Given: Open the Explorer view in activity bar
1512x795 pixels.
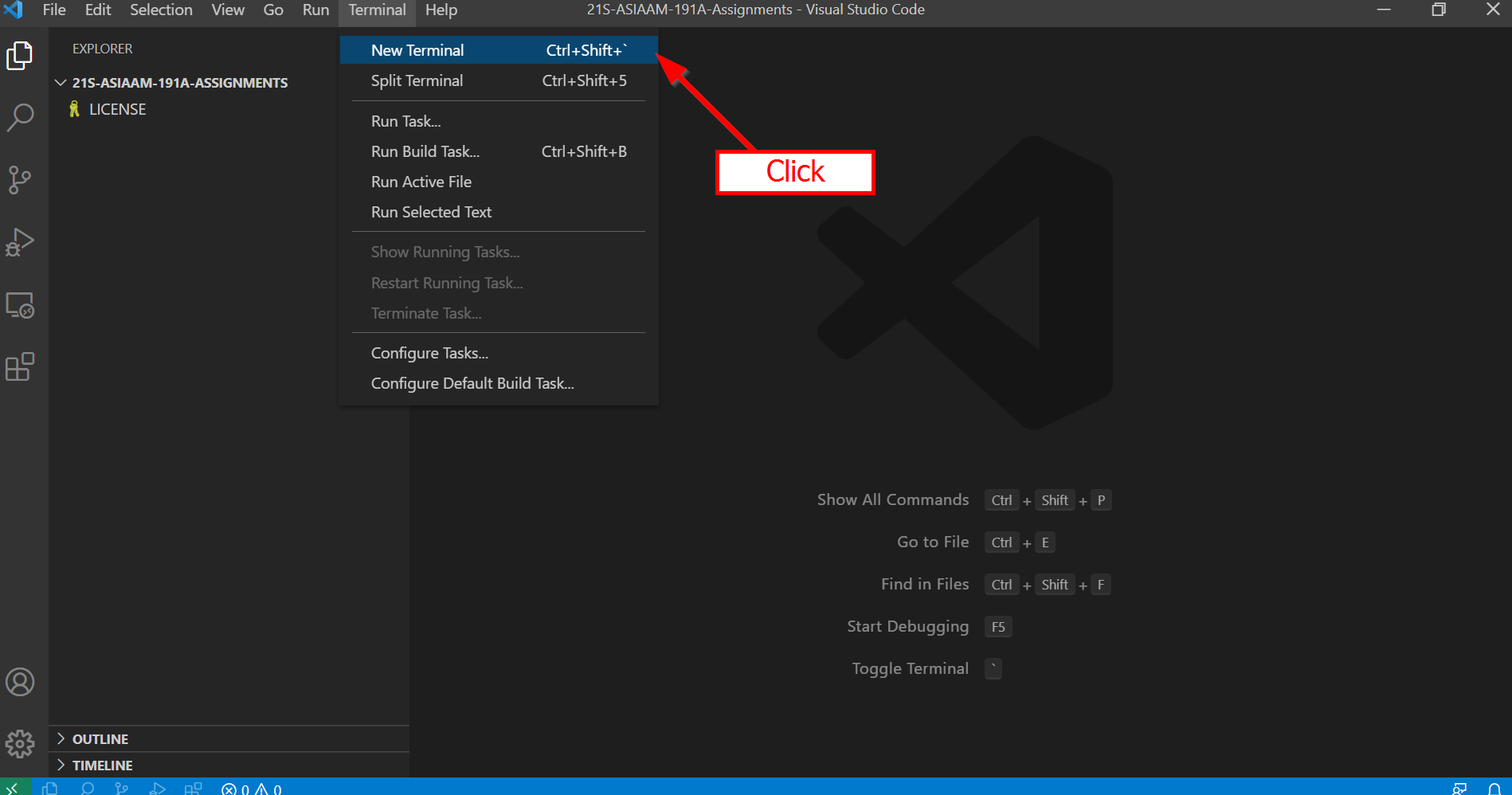Looking at the screenshot, I should tap(20, 56).
